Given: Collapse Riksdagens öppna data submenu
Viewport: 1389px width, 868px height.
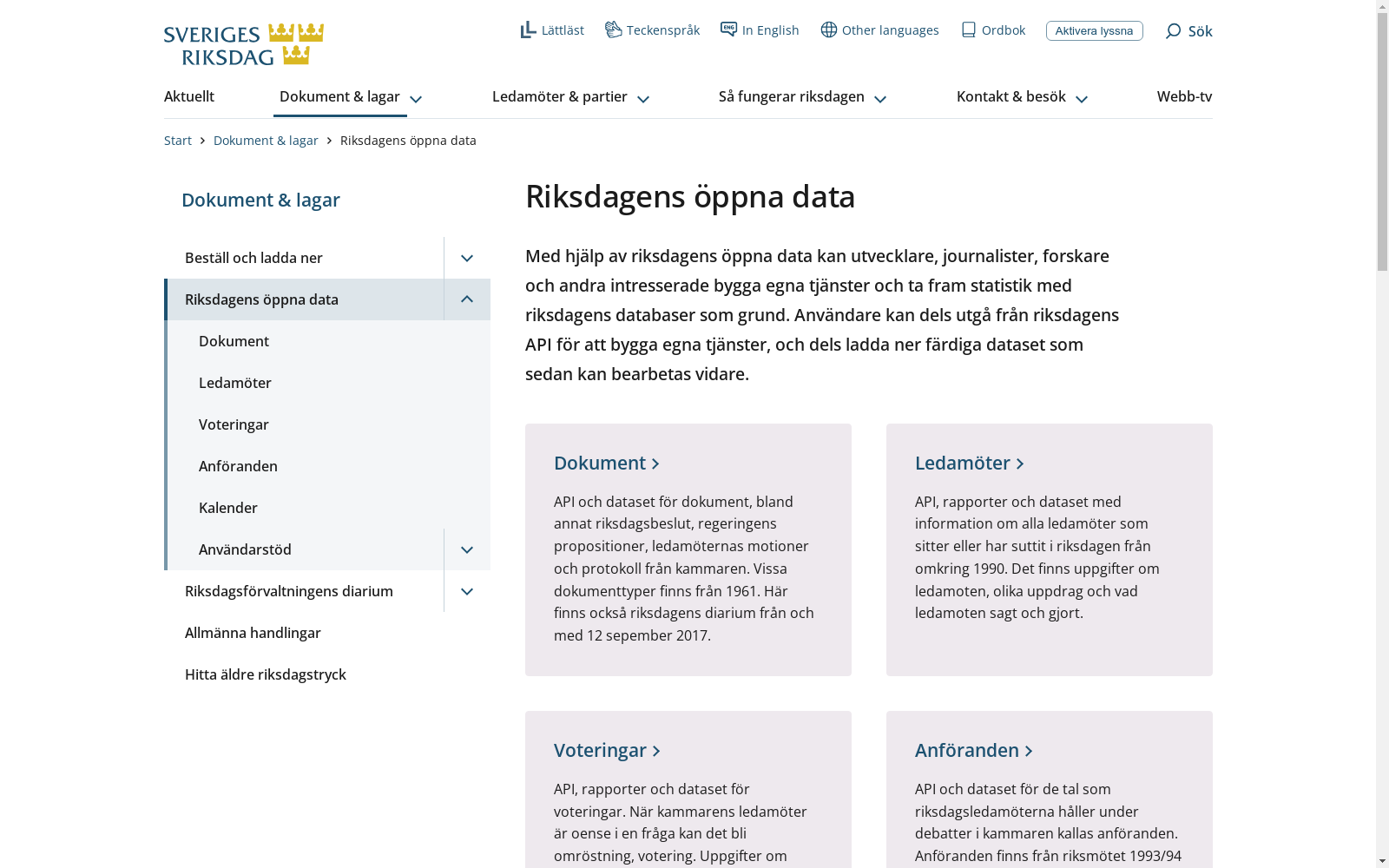Looking at the screenshot, I should pyautogui.click(x=467, y=299).
